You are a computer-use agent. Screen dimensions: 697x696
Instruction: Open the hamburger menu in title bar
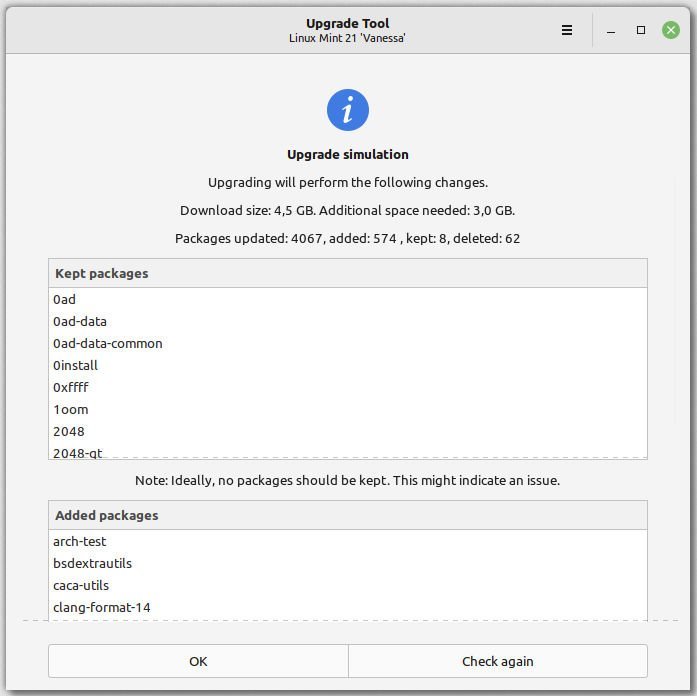coord(567,30)
